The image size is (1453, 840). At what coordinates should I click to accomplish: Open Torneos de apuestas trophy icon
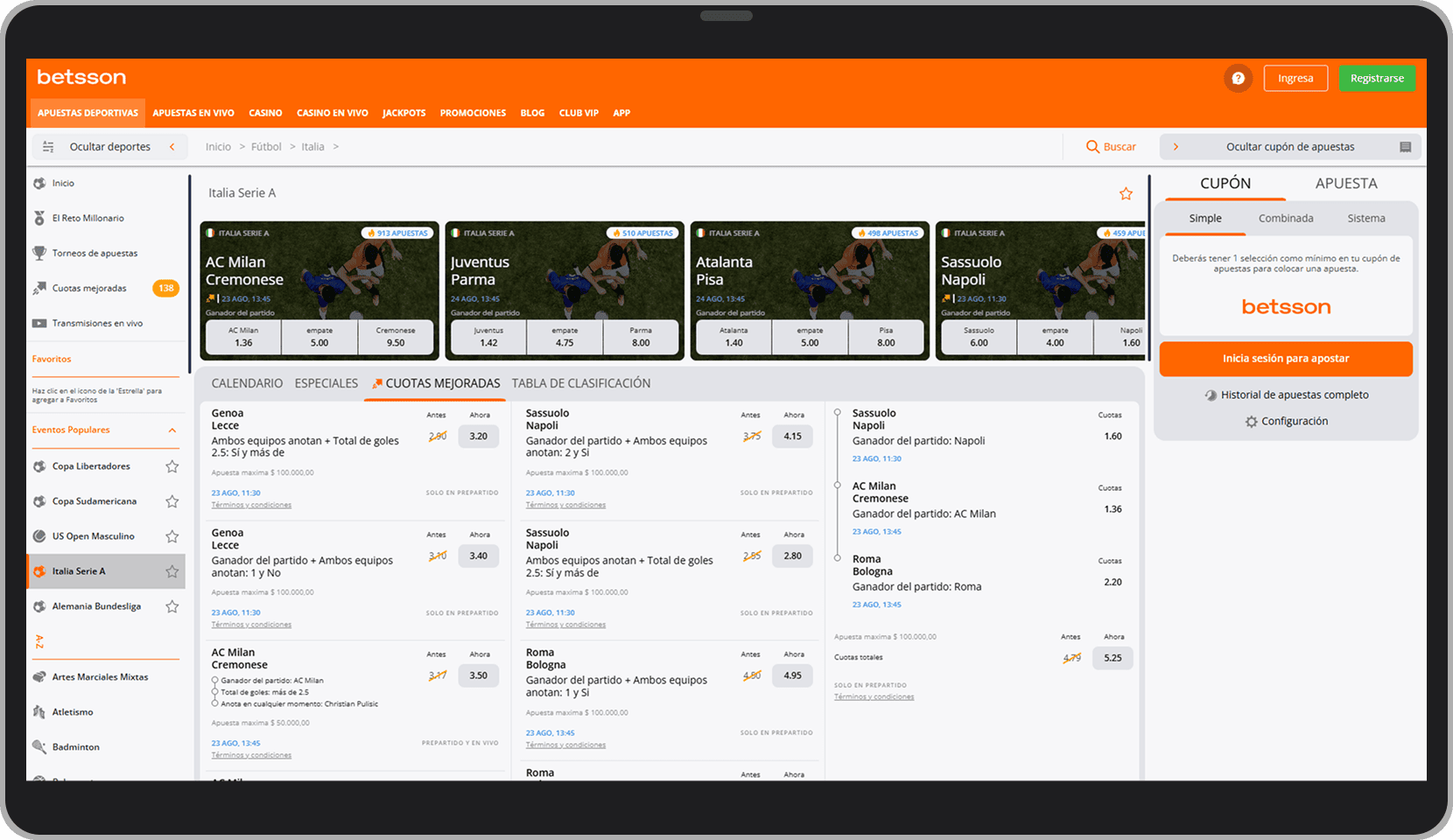(x=39, y=253)
